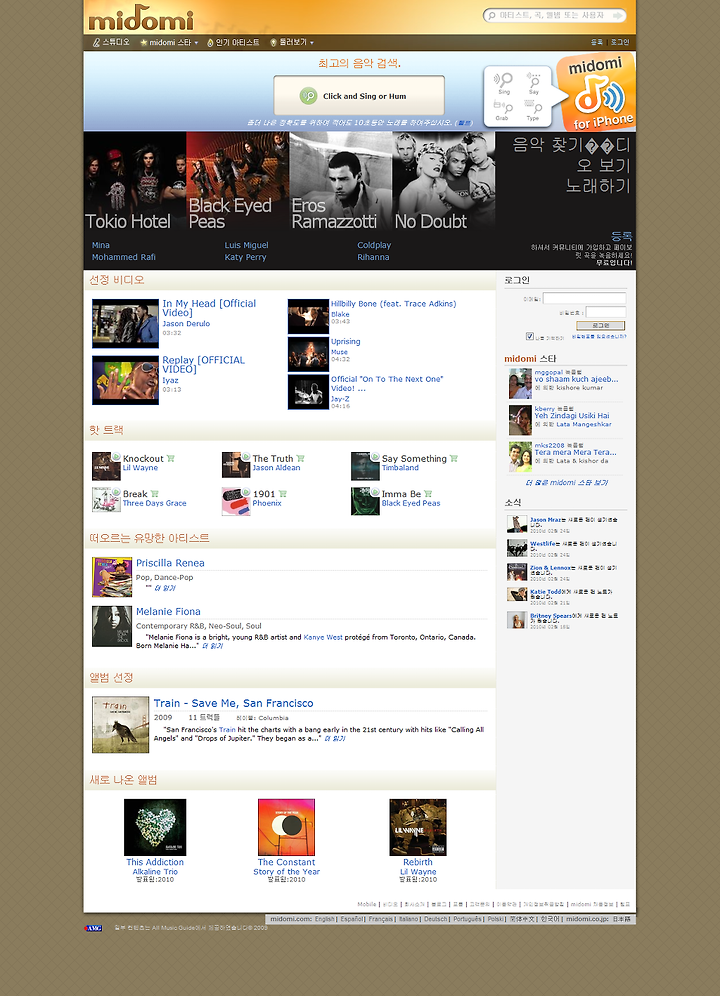Play the Imma Be track preview
The height and width of the screenshot is (996, 720).
tap(375, 492)
